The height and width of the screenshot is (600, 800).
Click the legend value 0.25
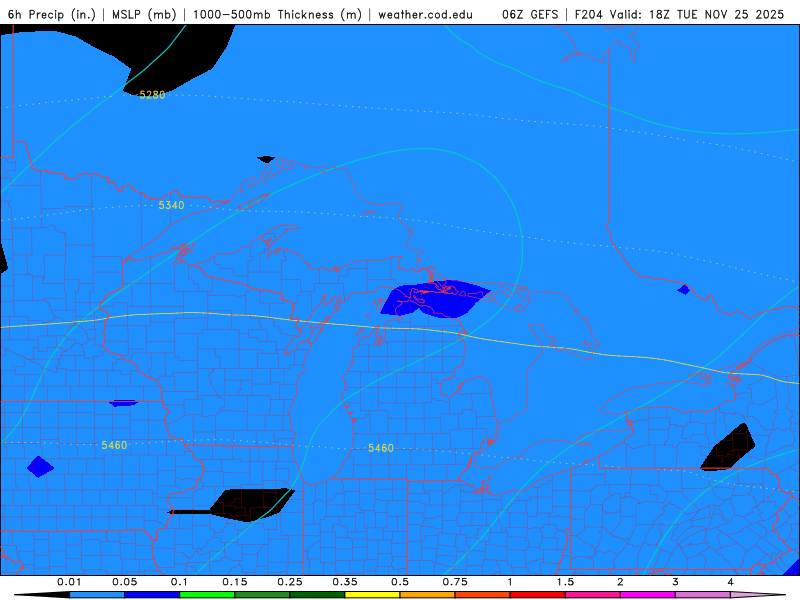pyautogui.click(x=290, y=582)
